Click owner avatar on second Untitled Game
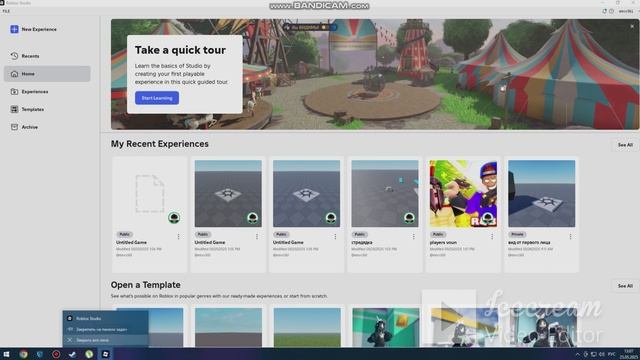This screenshot has height=360, width=640. pos(253,218)
